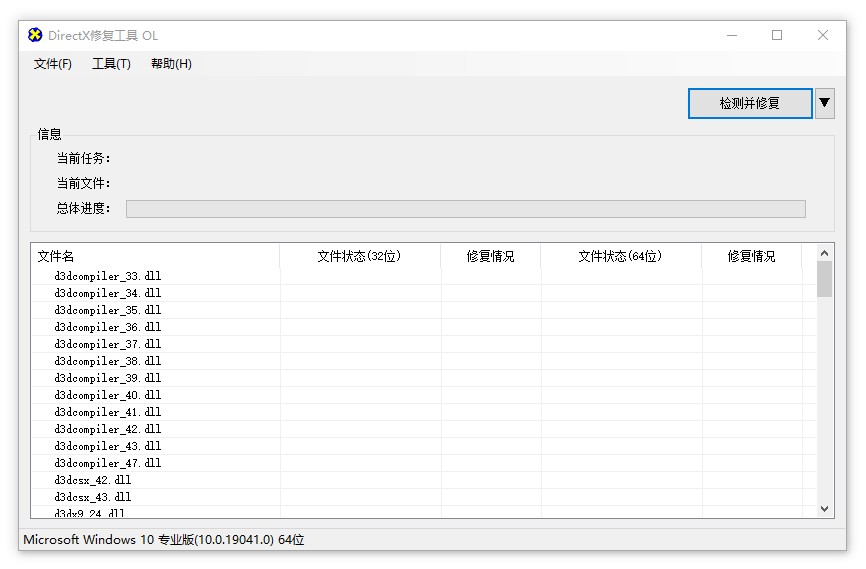Open the 工具(T) menu
This screenshot has height=569, width=866.
click(x=111, y=64)
